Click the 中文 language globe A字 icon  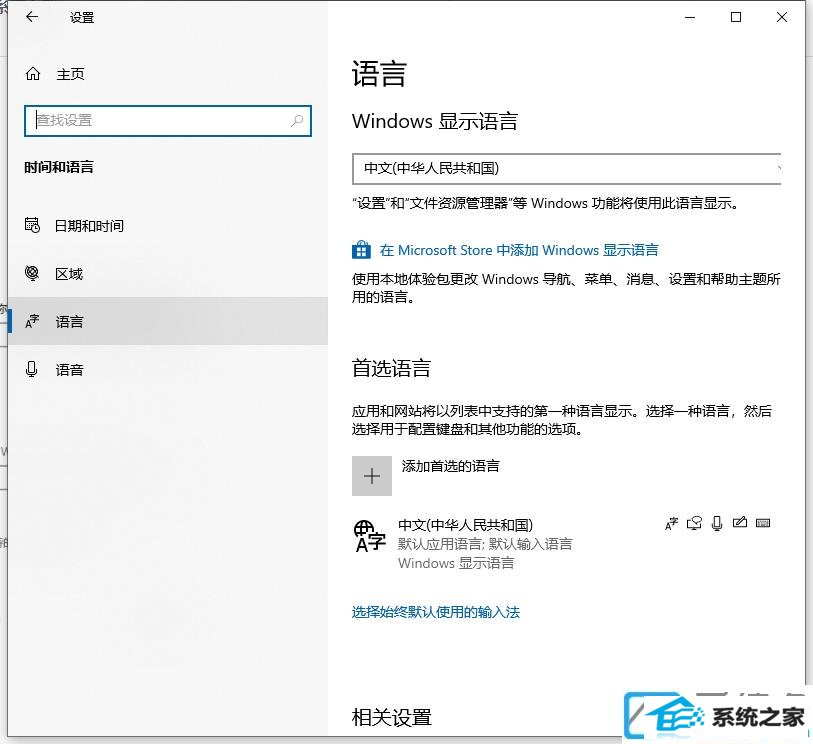[x=370, y=537]
